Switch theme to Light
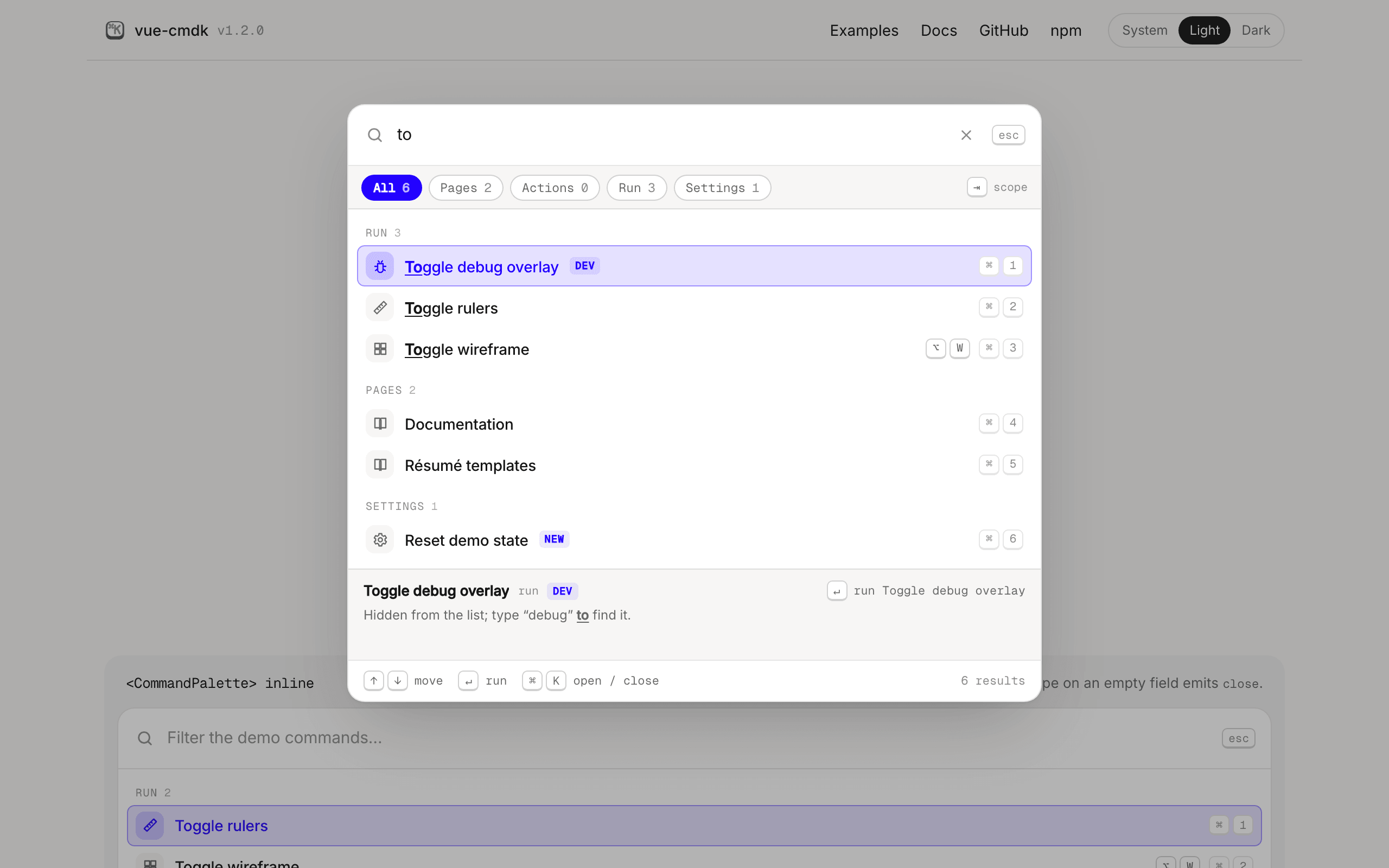1389x868 pixels. pos(1204,30)
